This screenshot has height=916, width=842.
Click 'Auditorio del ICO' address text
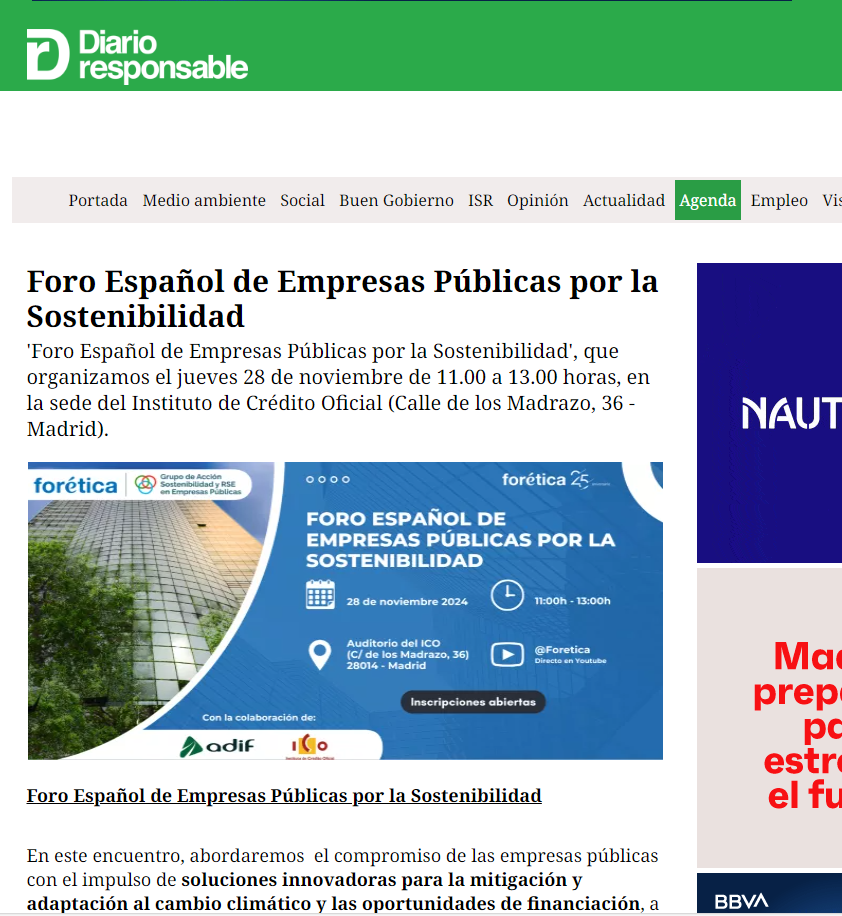(x=407, y=654)
